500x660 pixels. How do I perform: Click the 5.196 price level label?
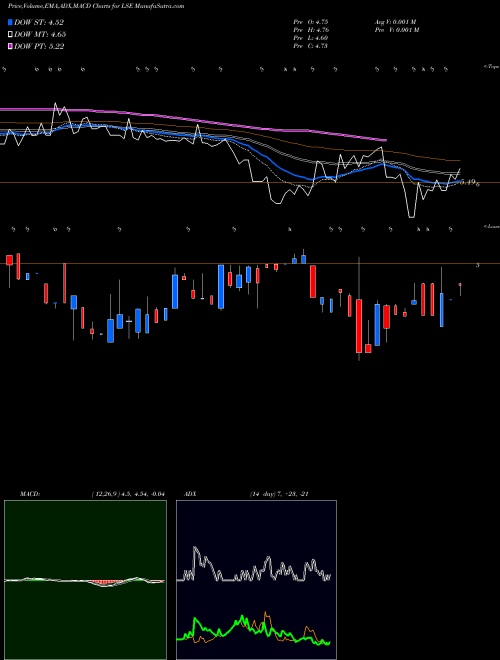point(471,182)
